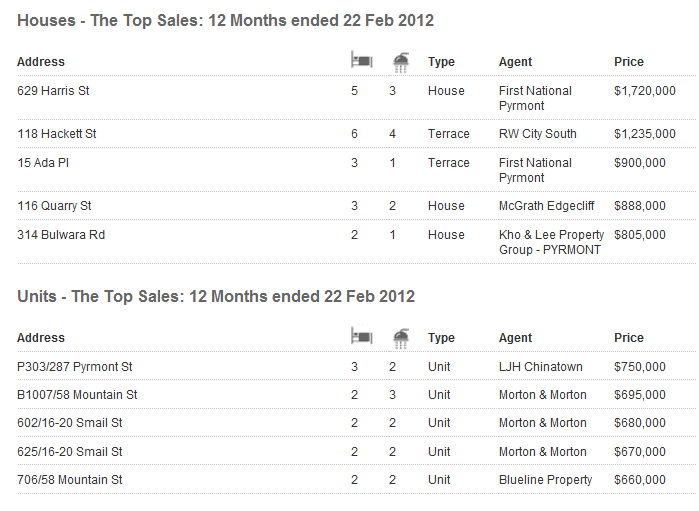Open the P303/287 Pyrmont St unit
The image size is (699, 511).
(75, 367)
